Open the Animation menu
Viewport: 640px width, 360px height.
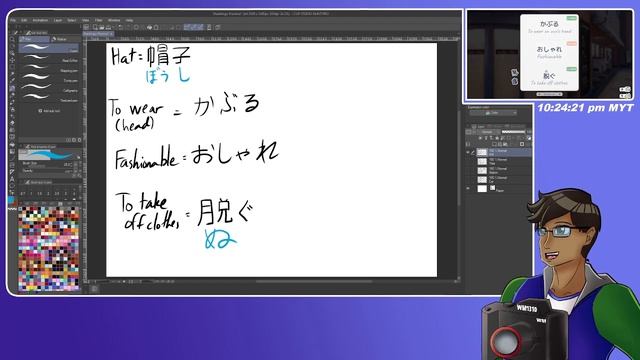(40, 20)
